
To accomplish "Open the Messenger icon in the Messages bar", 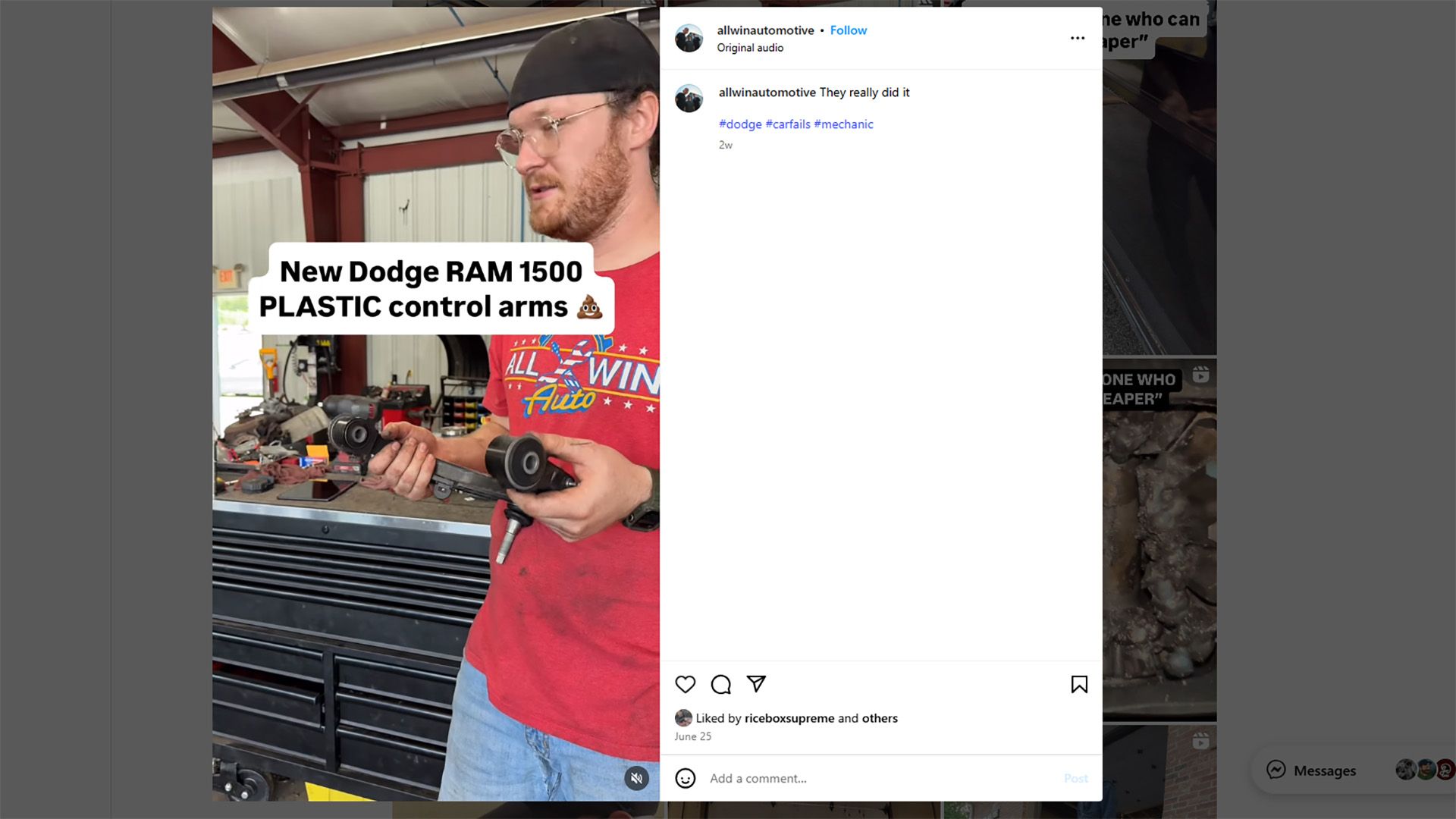I will tap(1278, 770).
